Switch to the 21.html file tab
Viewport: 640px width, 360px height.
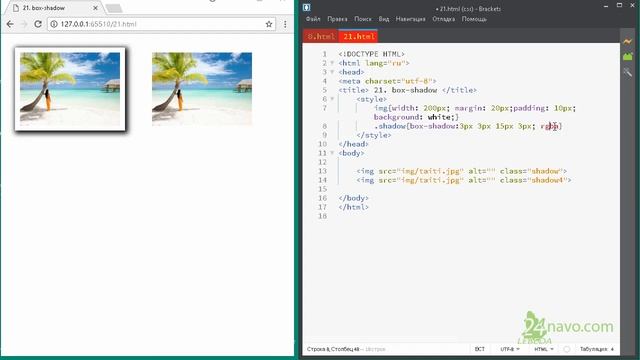click(x=358, y=36)
